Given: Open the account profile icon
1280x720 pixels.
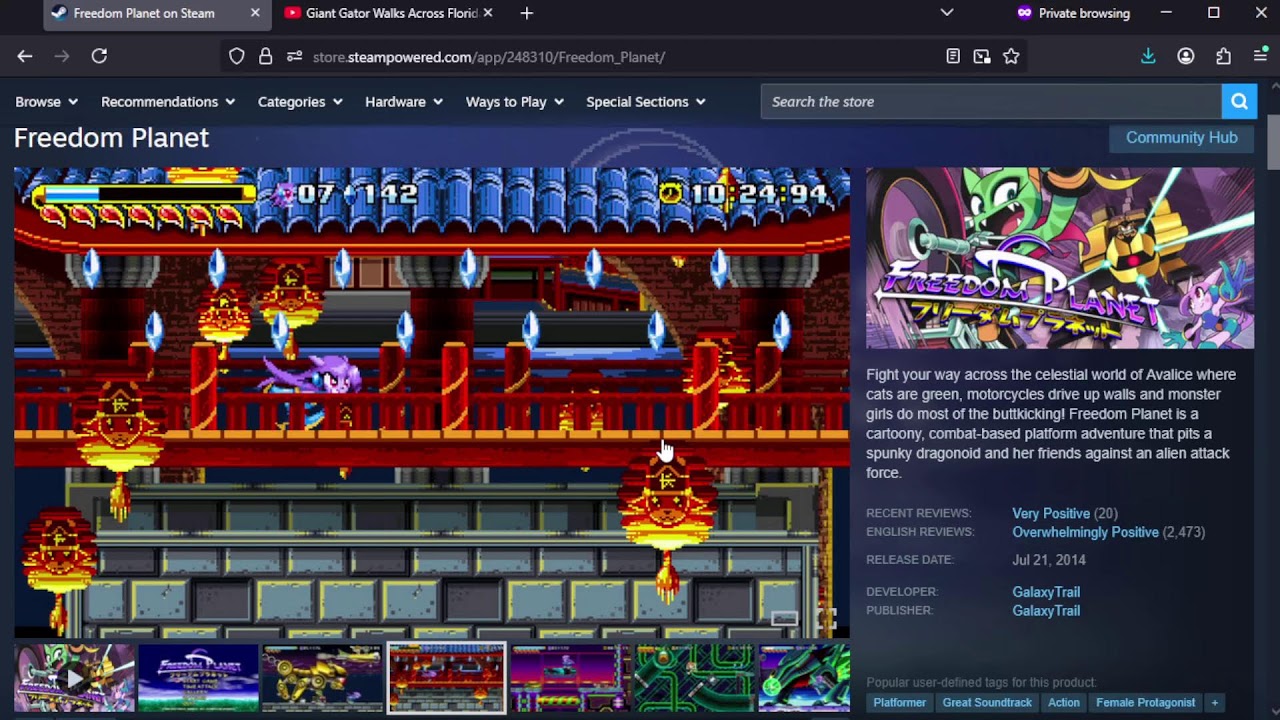Looking at the screenshot, I should click(1186, 57).
